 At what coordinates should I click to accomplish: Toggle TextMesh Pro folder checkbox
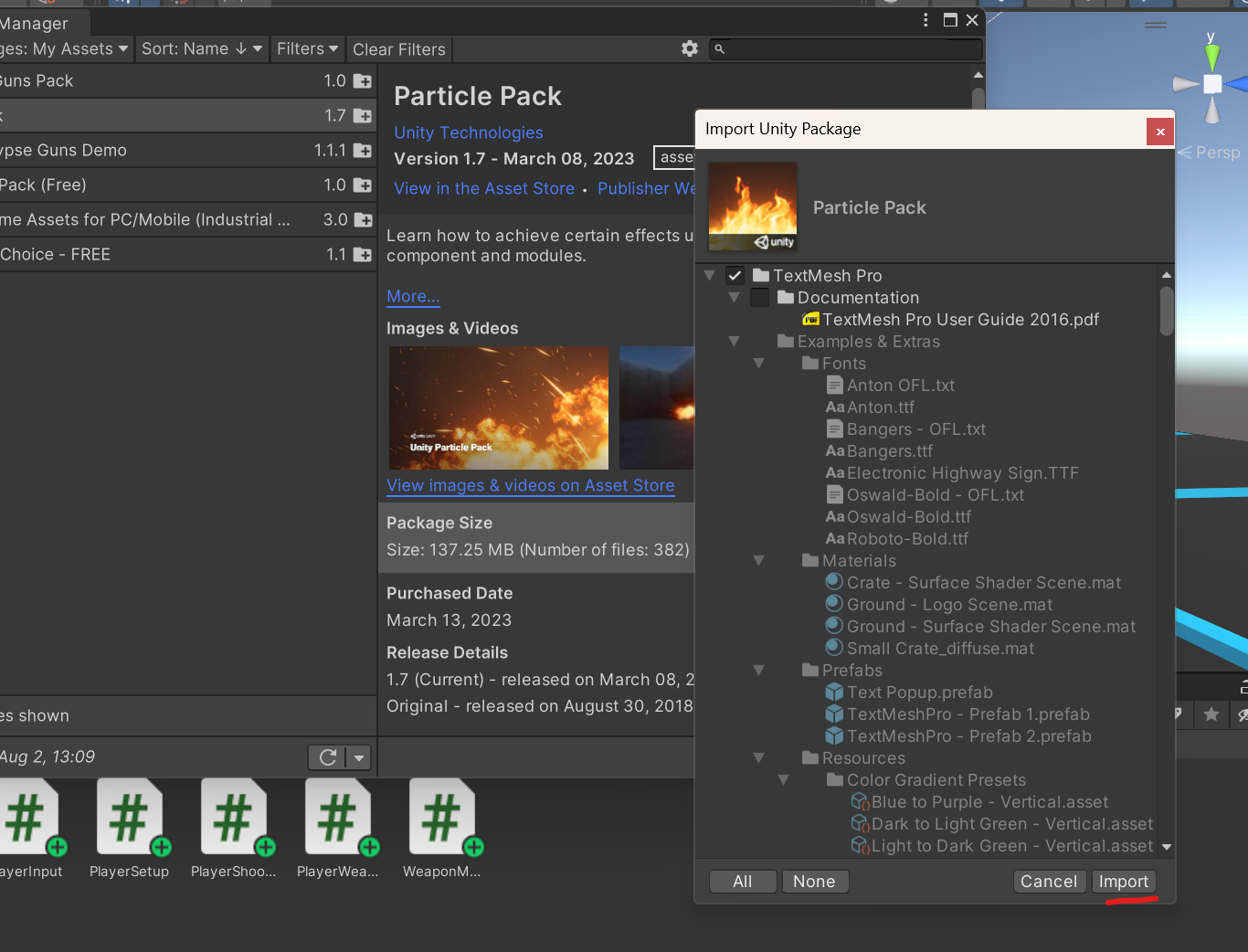tap(735, 275)
